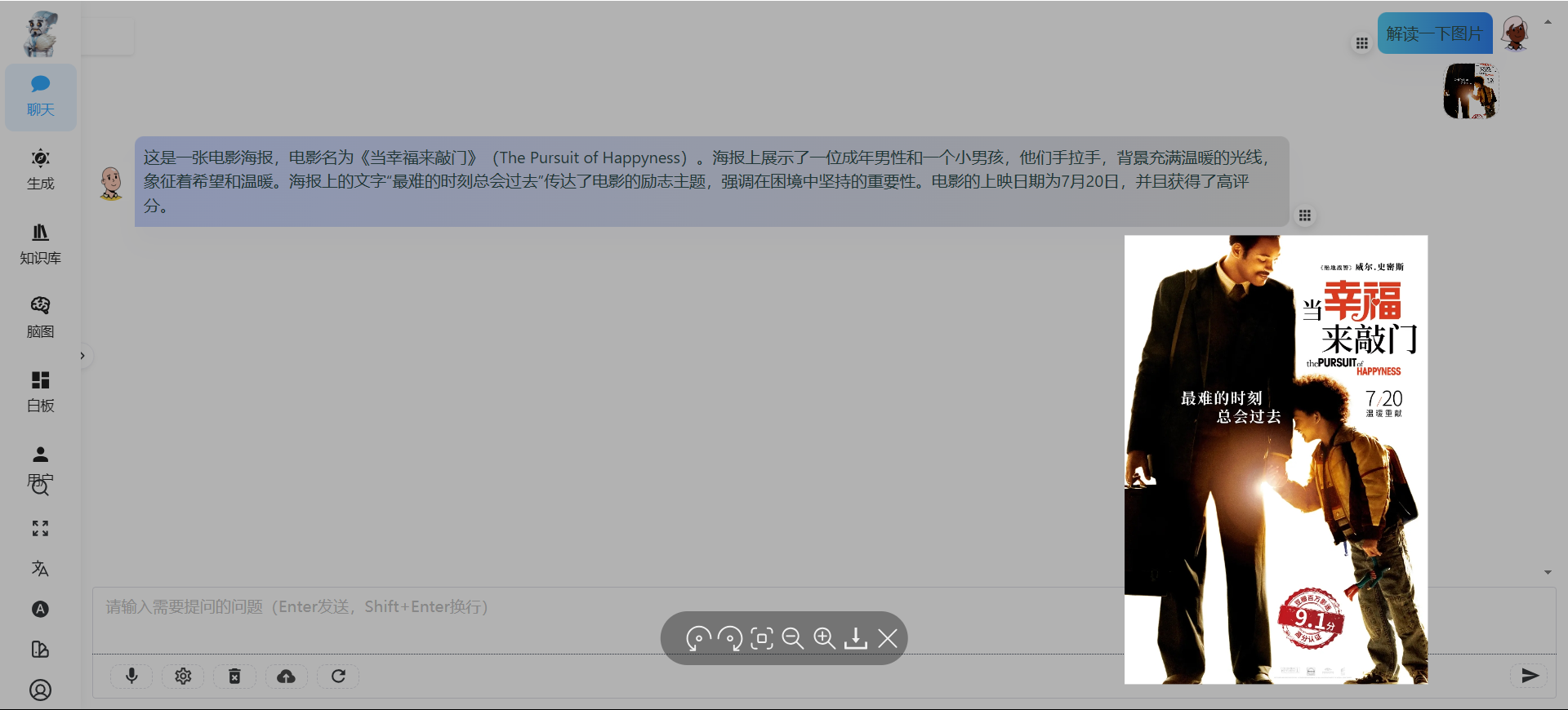Open grid menu below assistant reply

click(x=1305, y=215)
